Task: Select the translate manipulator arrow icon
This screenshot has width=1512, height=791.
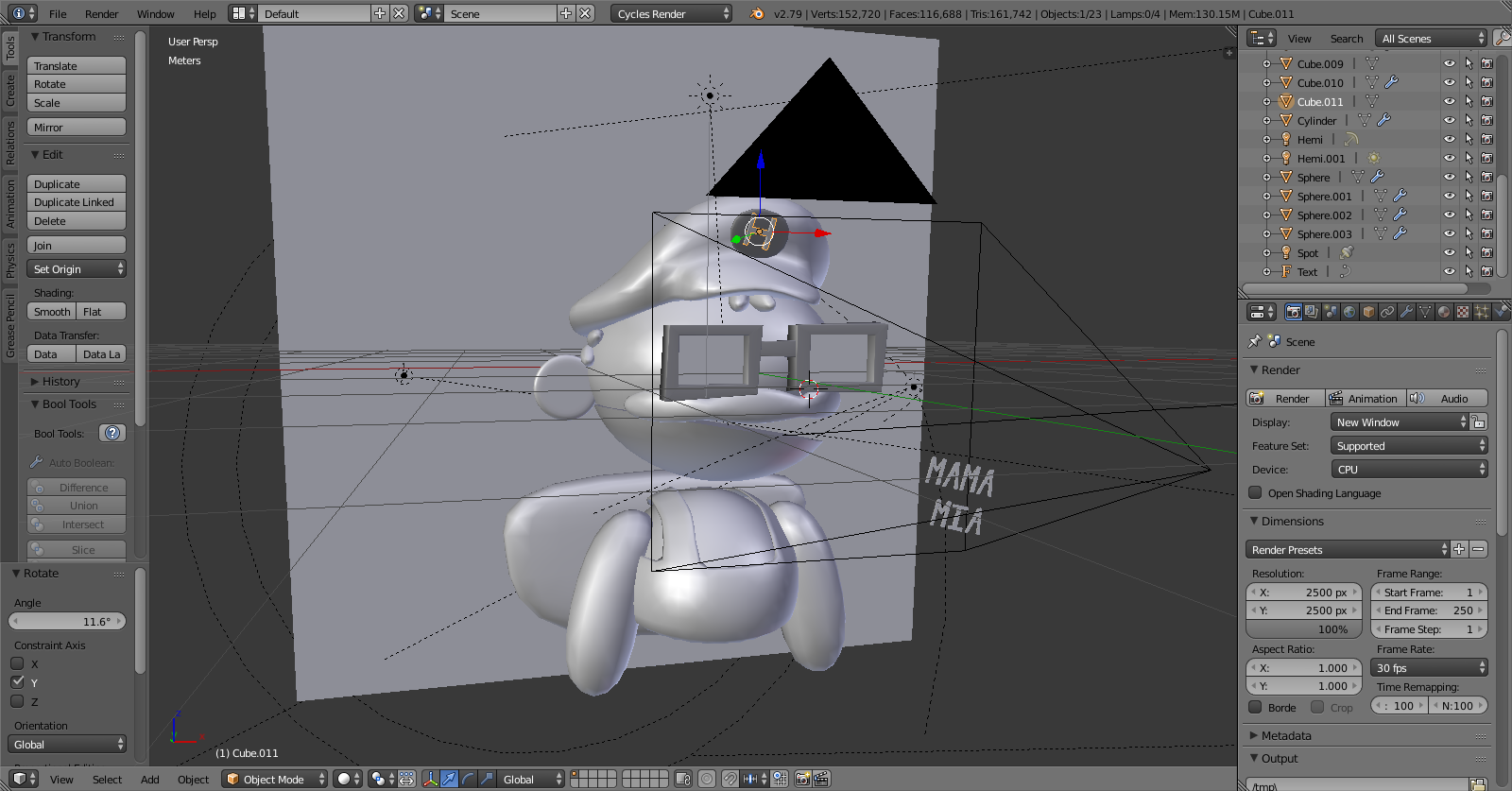Action: coord(450,779)
